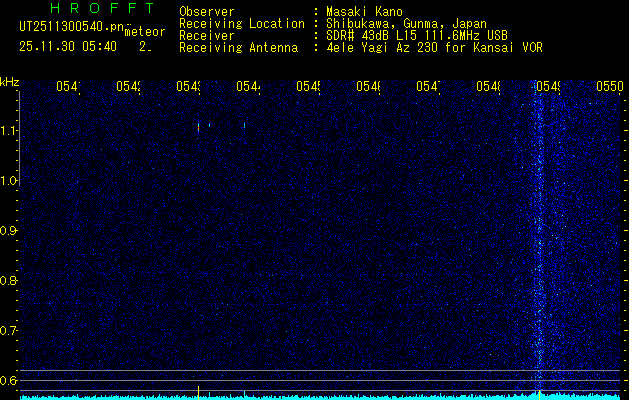Click the date stamp 25.11.30 05:40
Viewport: 629px width, 400px height.
click(x=68, y=47)
